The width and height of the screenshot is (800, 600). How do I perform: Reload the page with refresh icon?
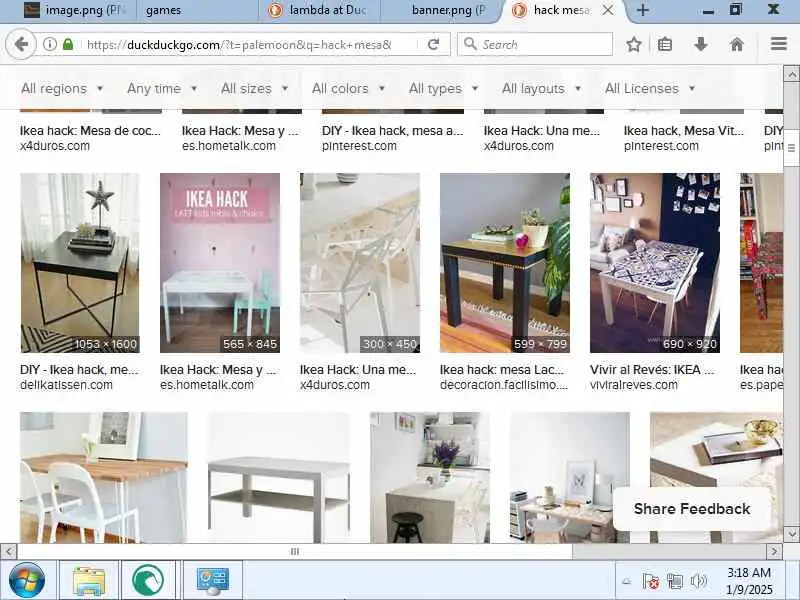click(433, 44)
